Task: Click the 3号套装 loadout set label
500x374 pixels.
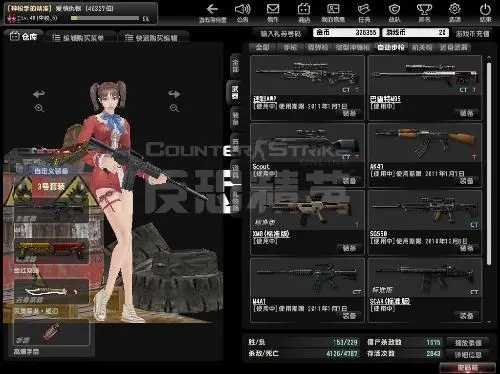Action: click(x=51, y=186)
